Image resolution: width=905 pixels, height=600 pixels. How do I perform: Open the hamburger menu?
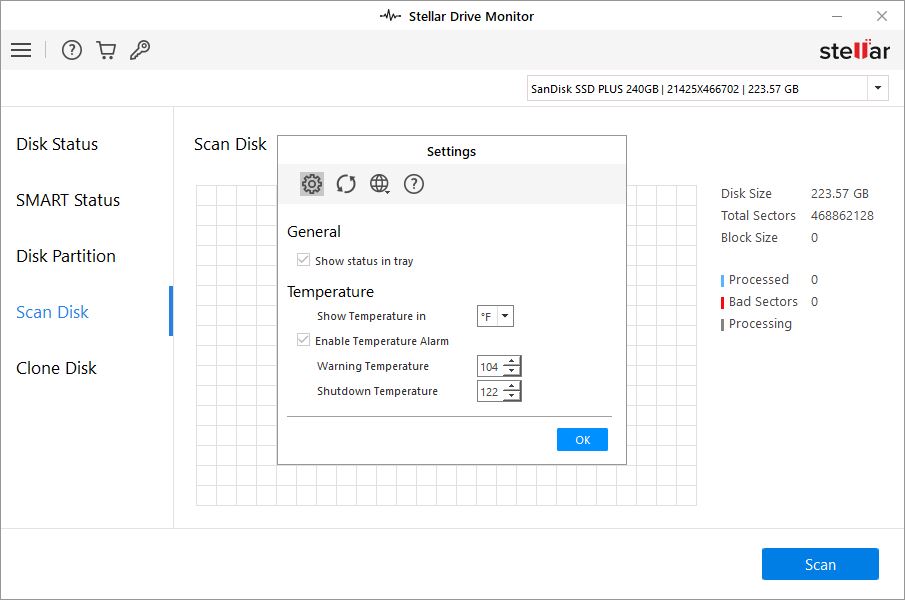point(21,50)
